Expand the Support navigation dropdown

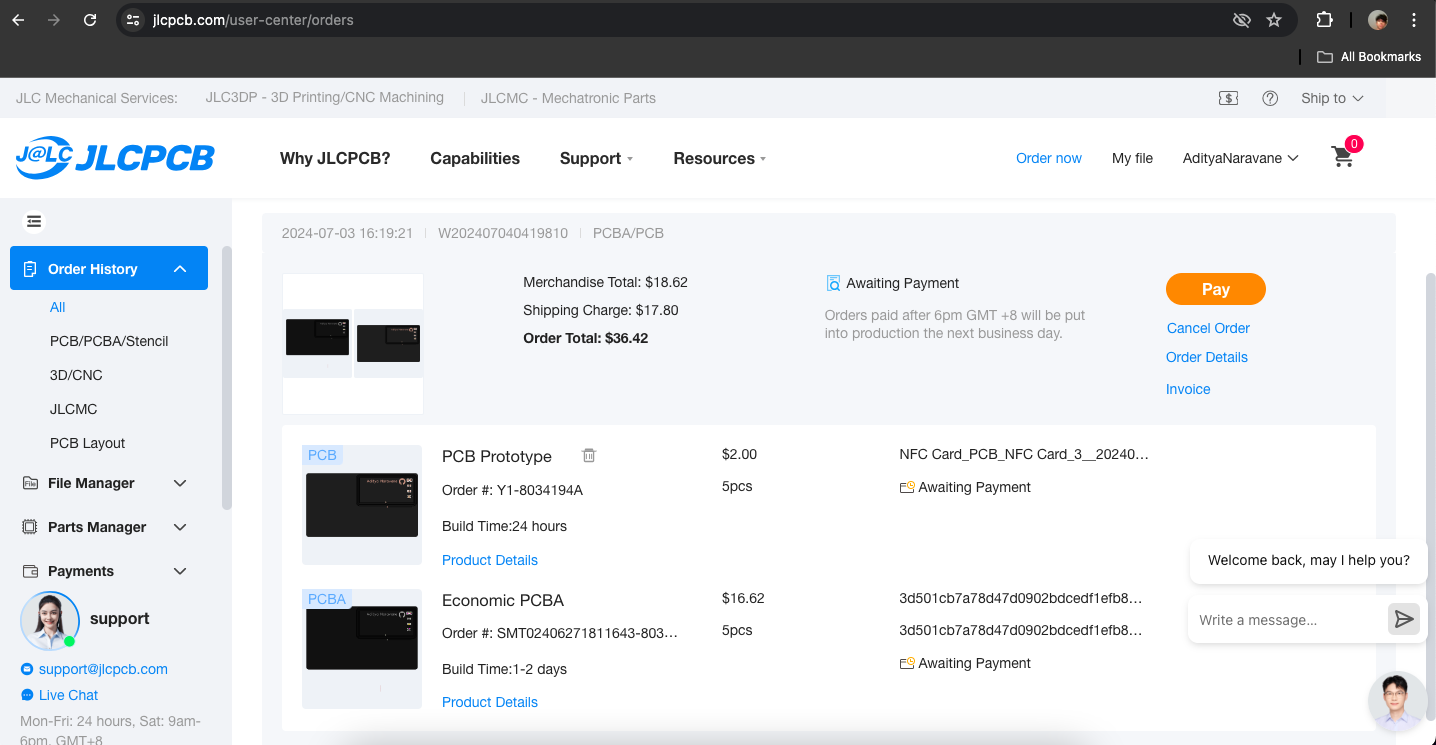coord(597,158)
